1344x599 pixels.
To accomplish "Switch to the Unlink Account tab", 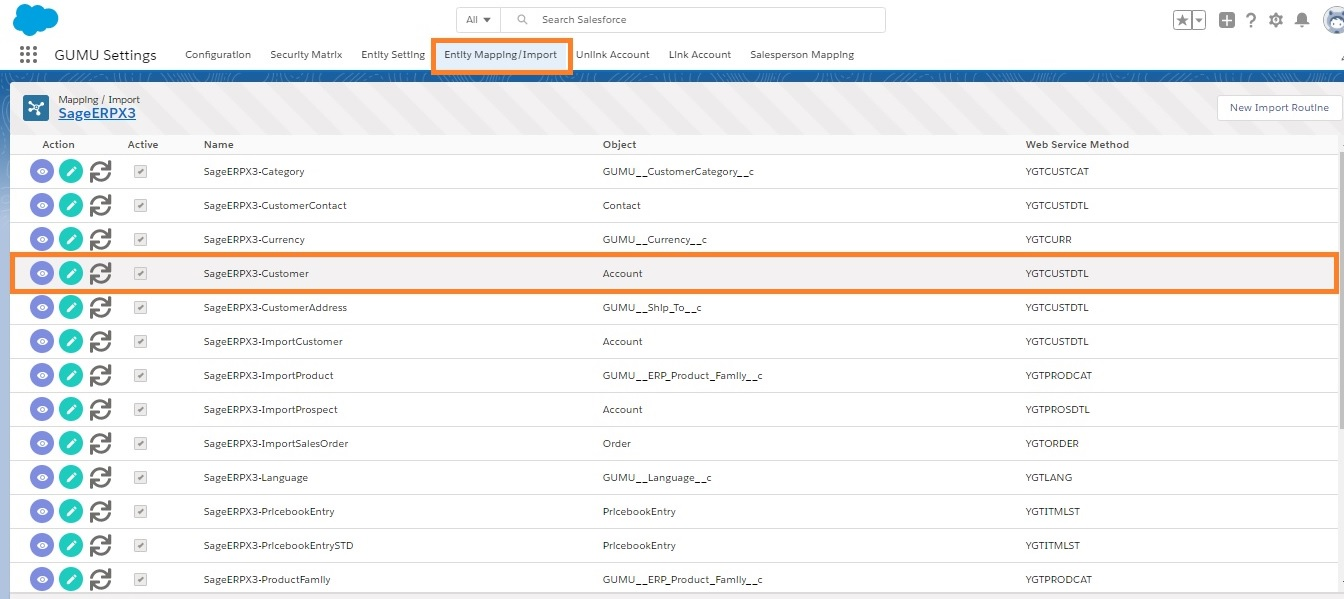I will (613, 55).
